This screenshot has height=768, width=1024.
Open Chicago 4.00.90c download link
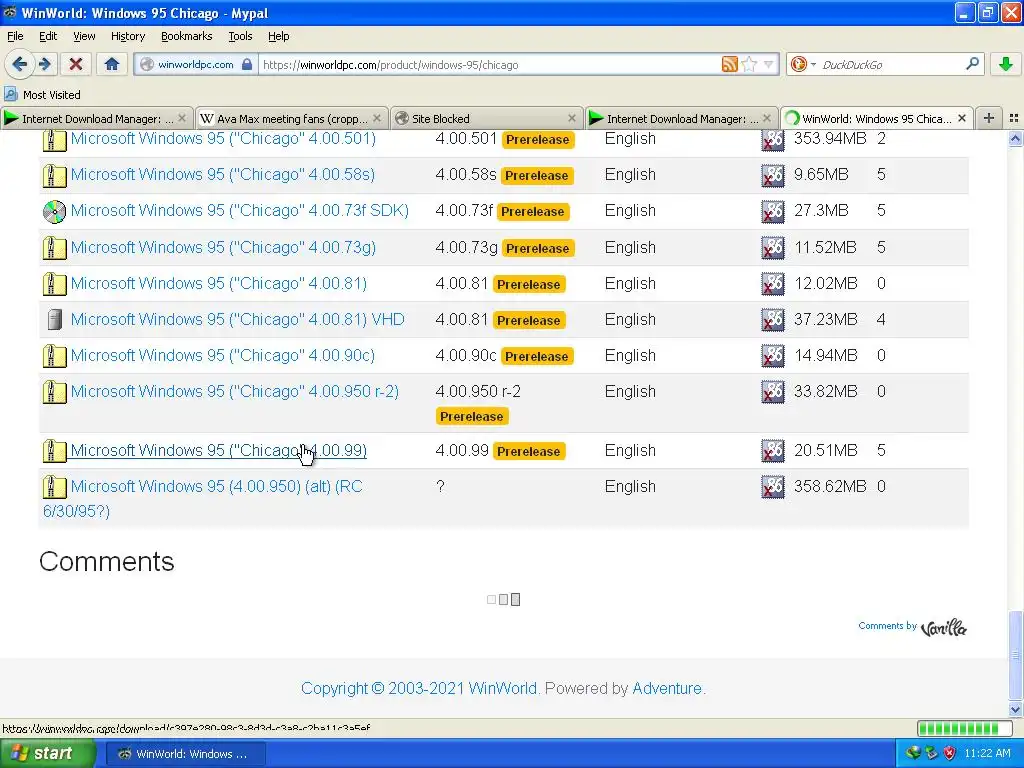[223, 355]
